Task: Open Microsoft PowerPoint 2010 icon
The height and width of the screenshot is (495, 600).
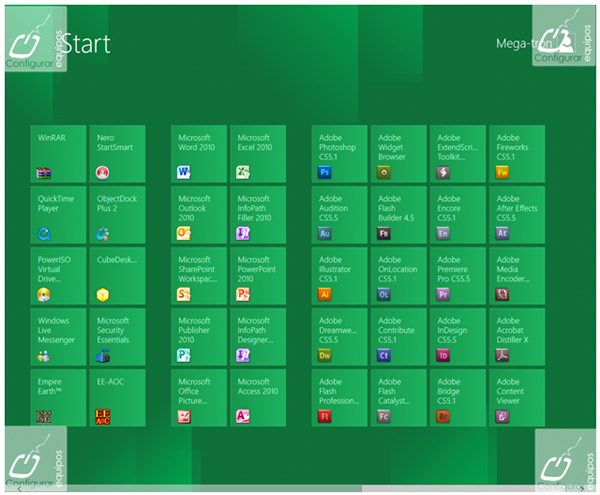Action: (243, 295)
